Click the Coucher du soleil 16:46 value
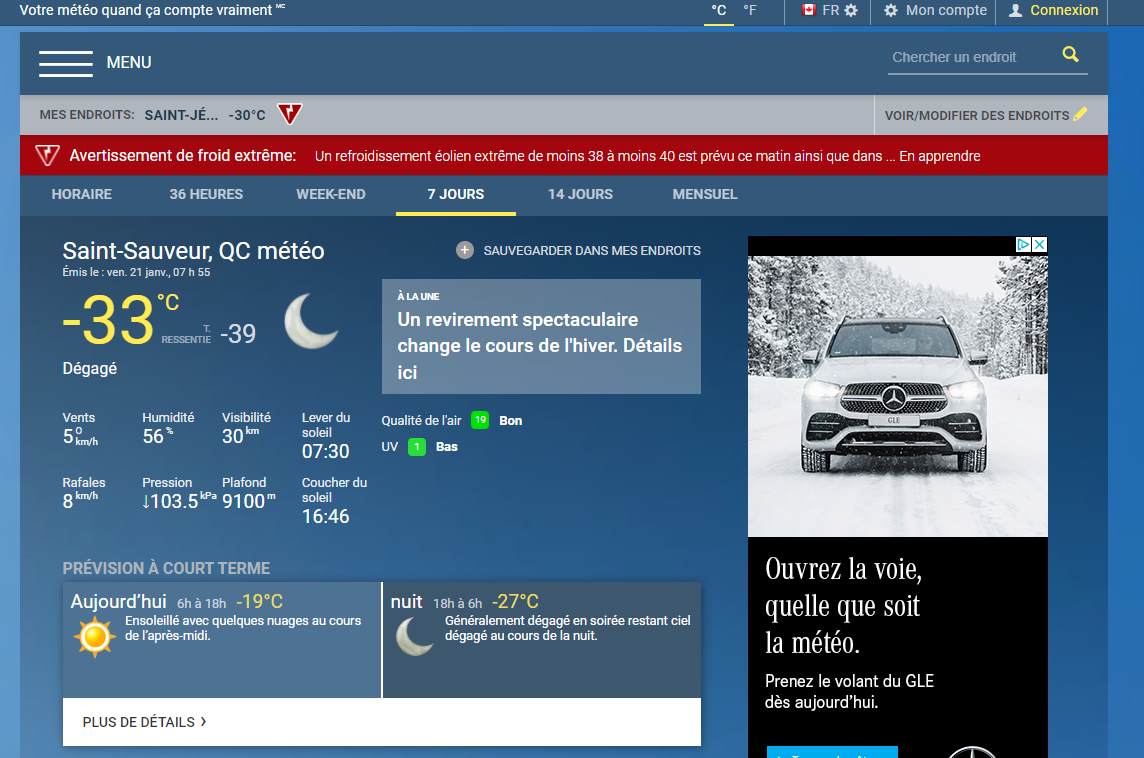 325,517
